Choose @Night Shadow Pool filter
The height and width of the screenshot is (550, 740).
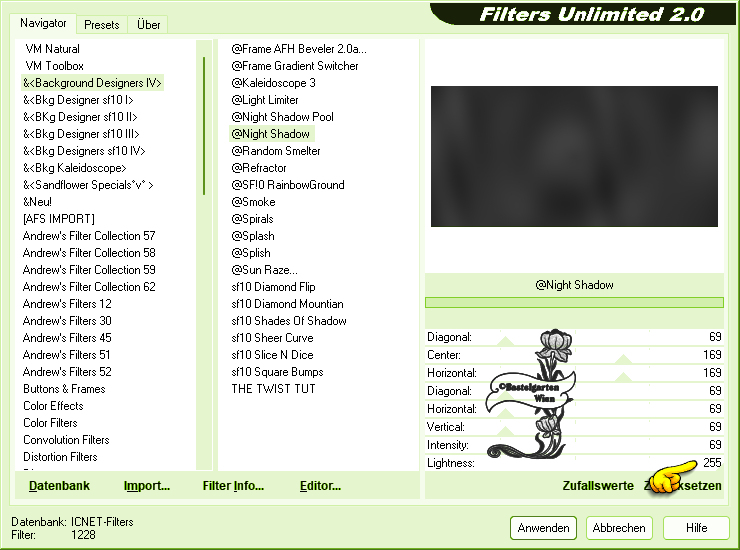pyautogui.click(x=282, y=117)
